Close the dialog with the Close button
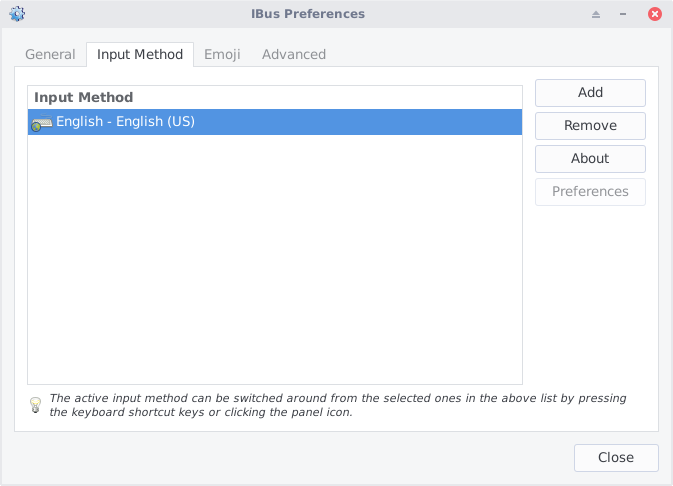This screenshot has width=673, height=486. tap(616, 458)
